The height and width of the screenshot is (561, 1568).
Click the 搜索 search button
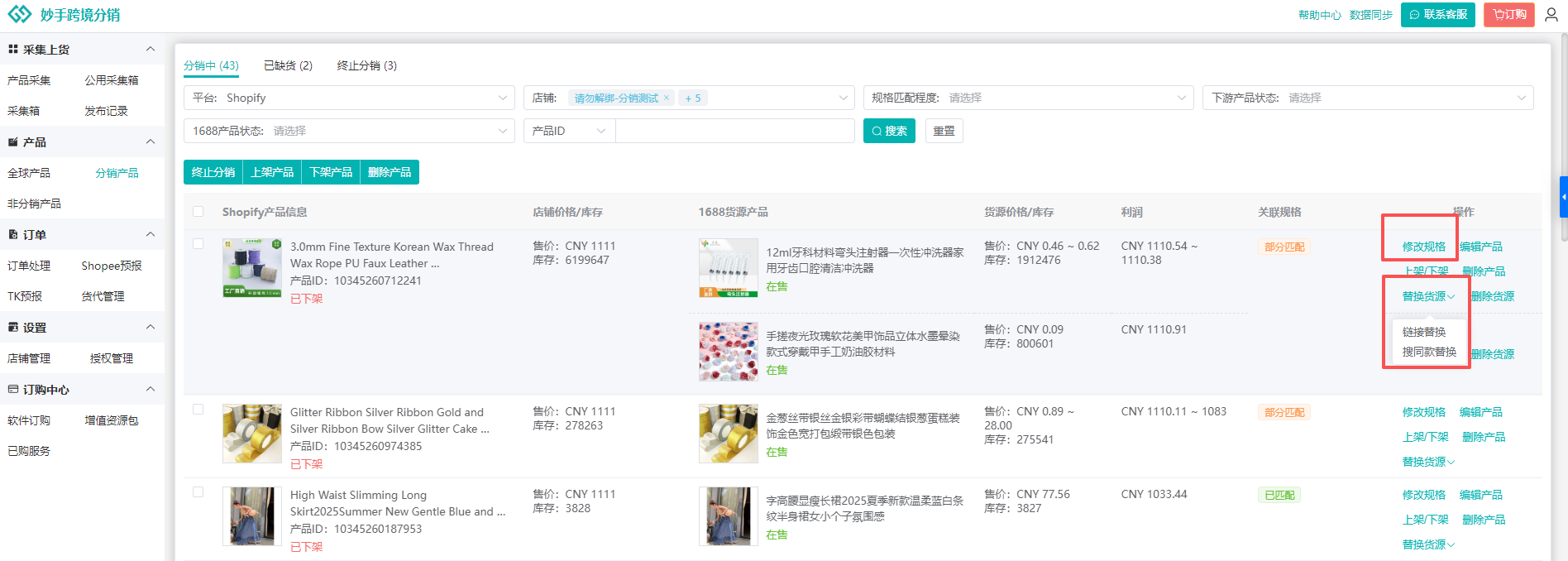889,131
